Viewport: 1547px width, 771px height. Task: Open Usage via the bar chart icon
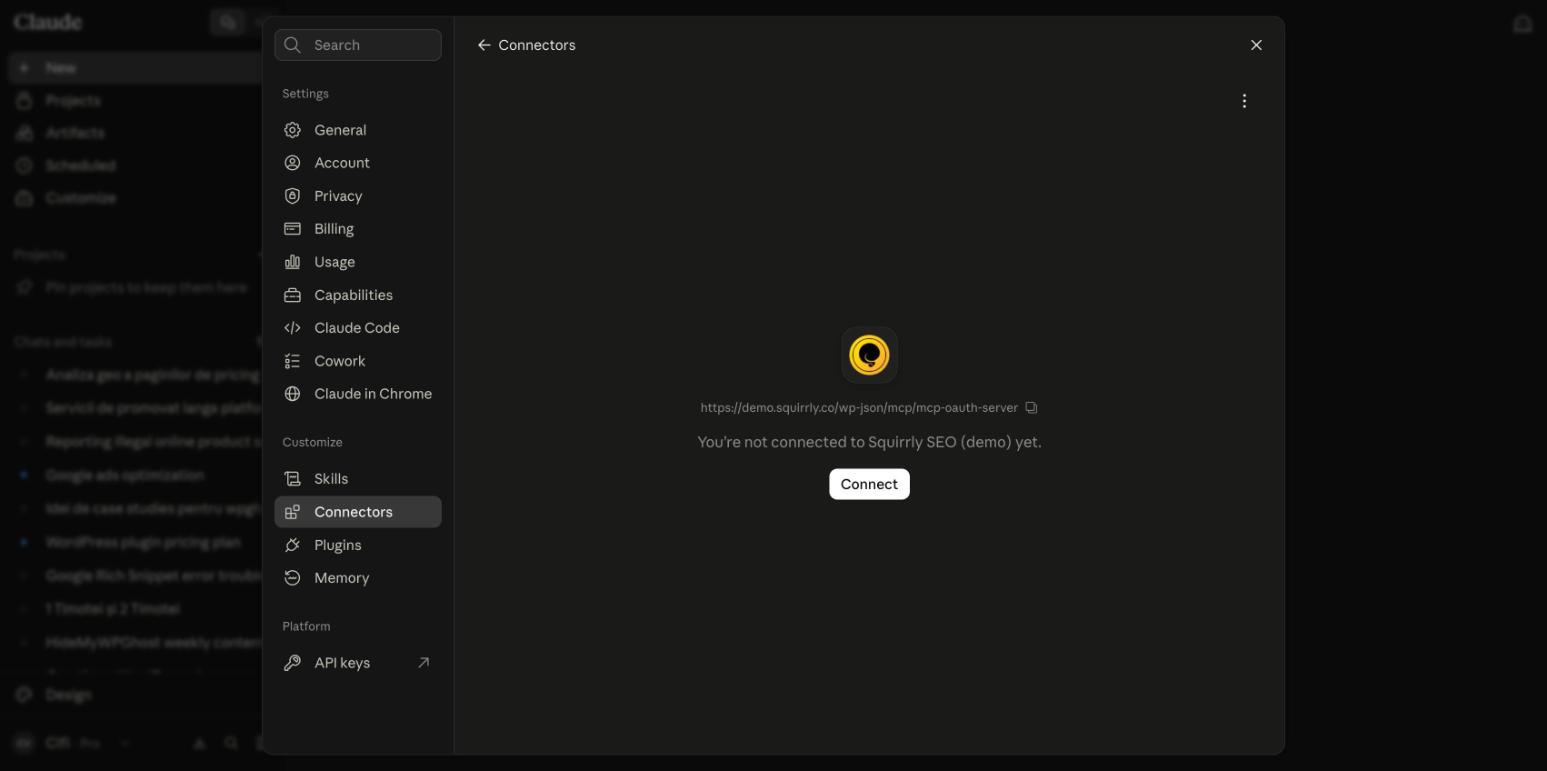coord(292,262)
